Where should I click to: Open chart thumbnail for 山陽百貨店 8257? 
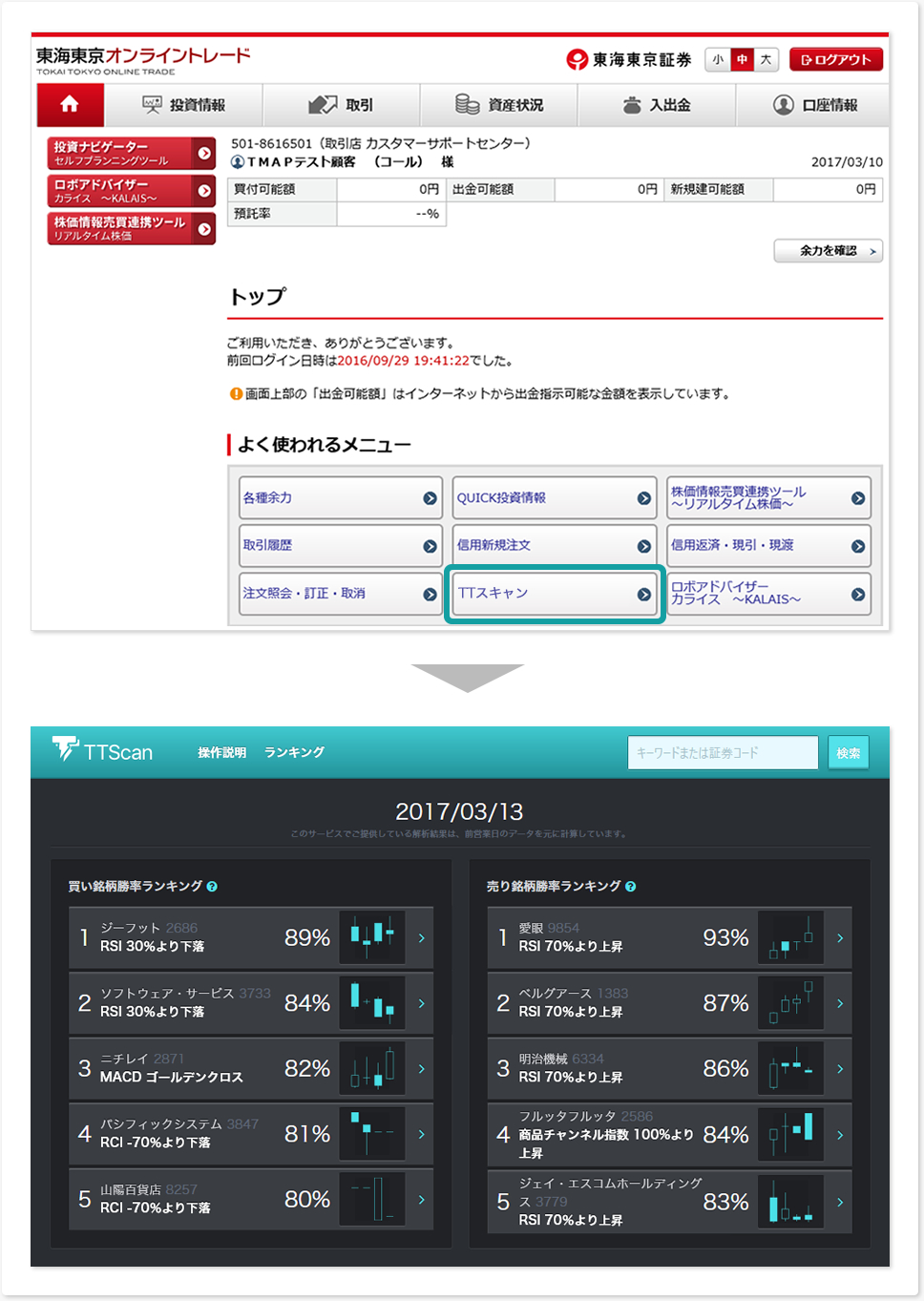[372, 1199]
